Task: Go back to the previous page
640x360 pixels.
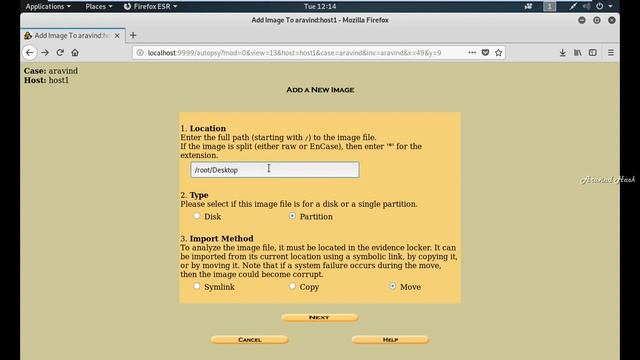Action: click(29, 53)
